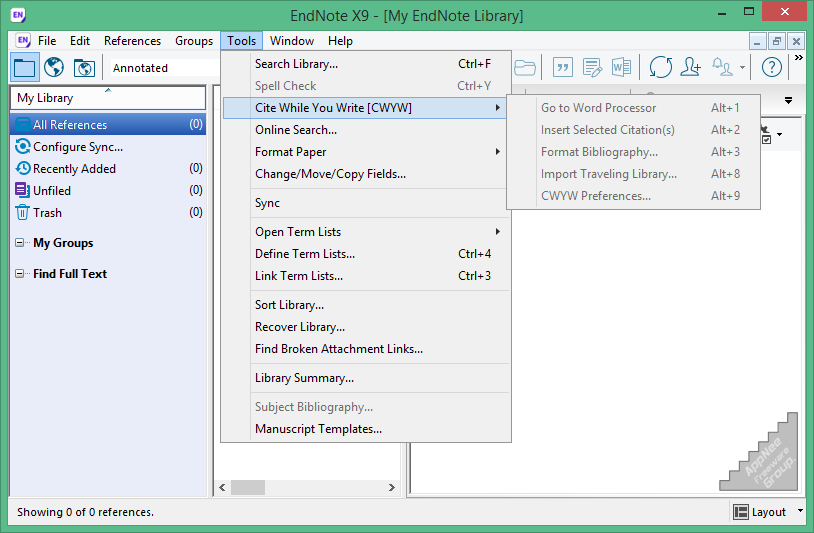Click the Configure Sync icon in sidebar
The width and height of the screenshot is (814, 533).
tap(22, 146)
